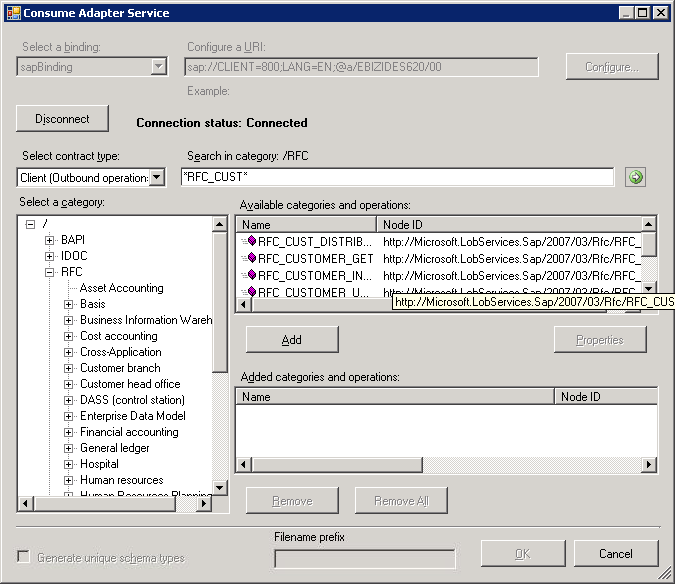Select the General ledger tree item
This screenshot has width=675, height=584.
pyautogui.click(x=115, y=448)
